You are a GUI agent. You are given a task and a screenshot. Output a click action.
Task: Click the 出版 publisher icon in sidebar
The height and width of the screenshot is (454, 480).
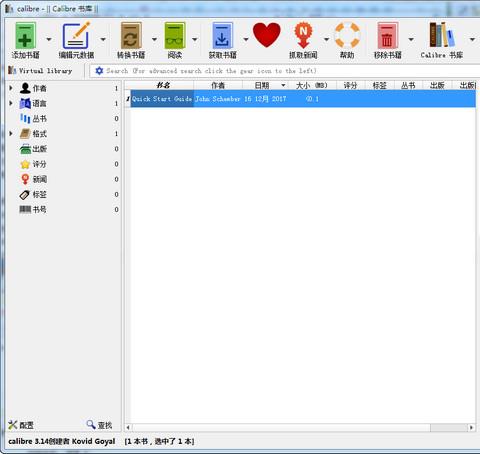pos(25,149)
